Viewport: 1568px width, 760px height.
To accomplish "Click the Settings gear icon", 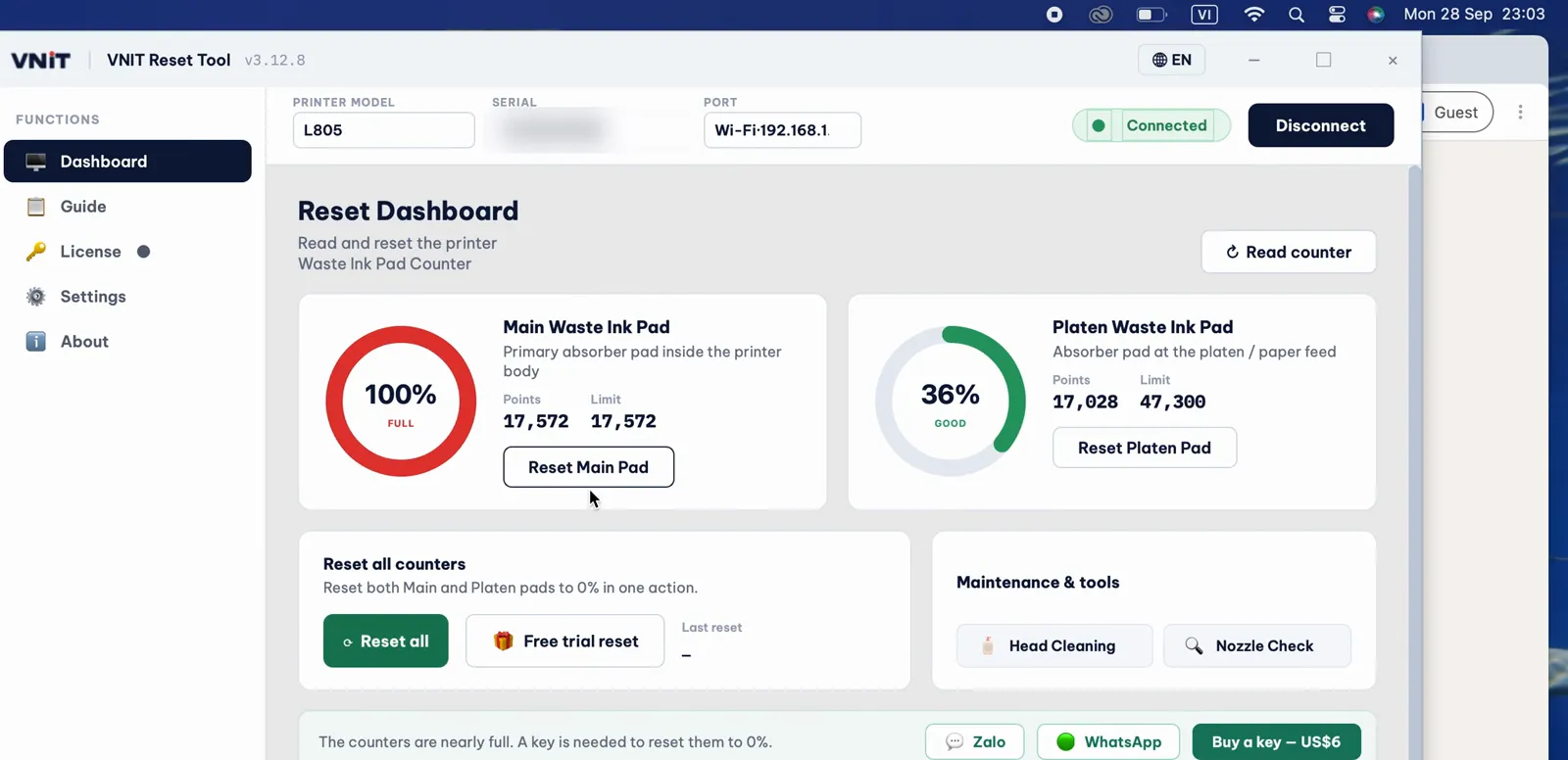I will coord(36,297).
